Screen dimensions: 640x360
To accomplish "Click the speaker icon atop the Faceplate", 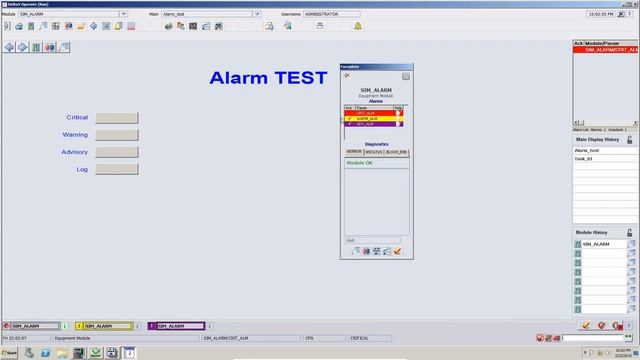I will pyautogui.click(x=347, y=76).
